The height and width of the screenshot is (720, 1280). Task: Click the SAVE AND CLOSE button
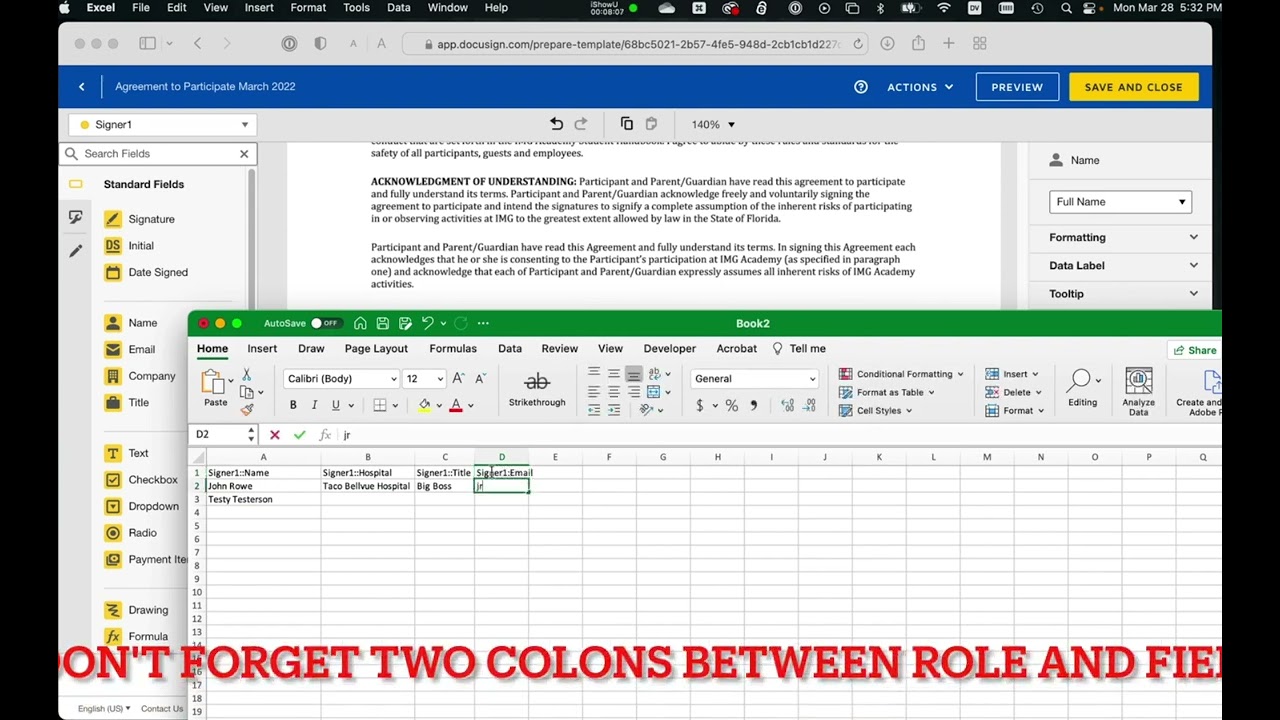pos(1133,87)
